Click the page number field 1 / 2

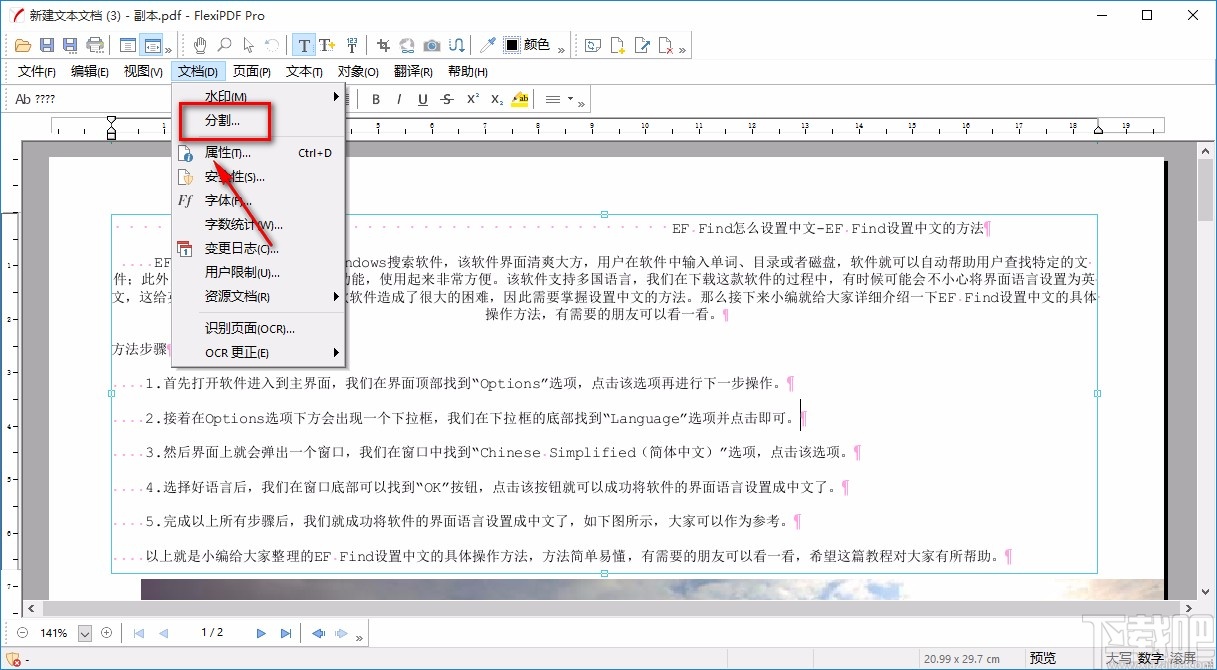point(212,633)
